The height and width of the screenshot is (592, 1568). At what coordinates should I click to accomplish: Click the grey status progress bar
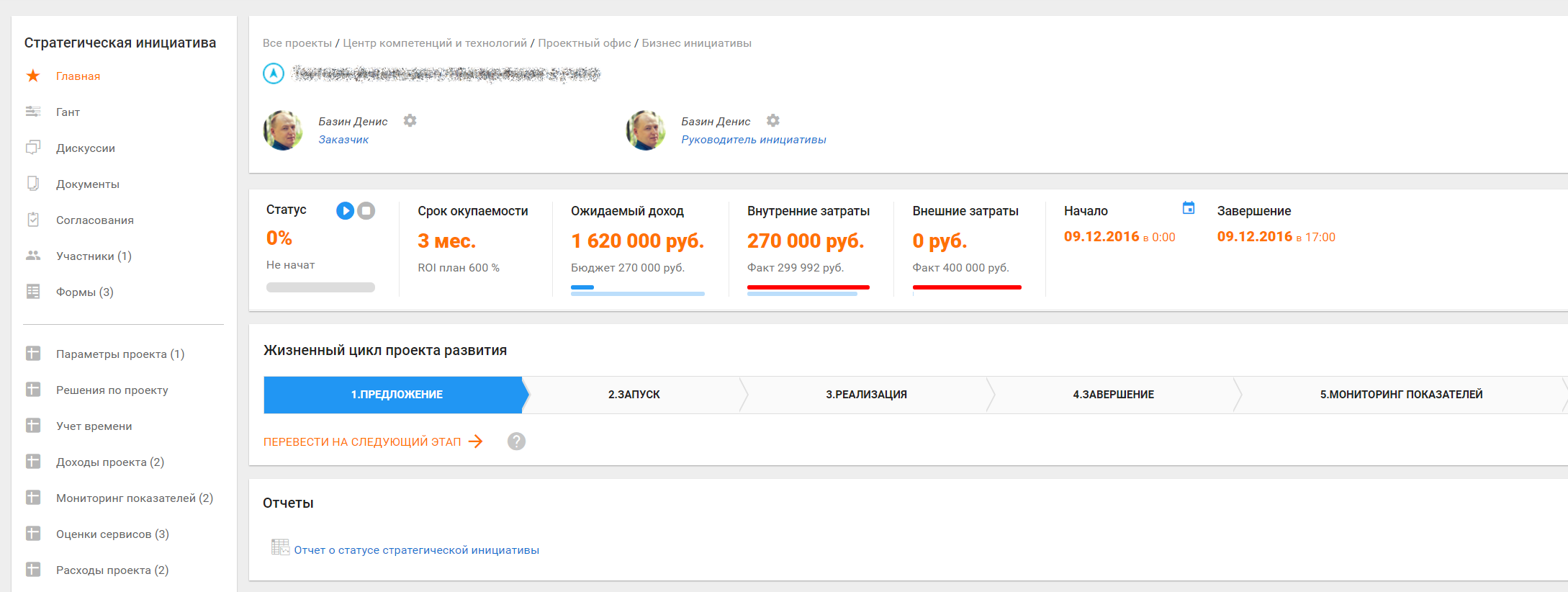pos(320,287)
